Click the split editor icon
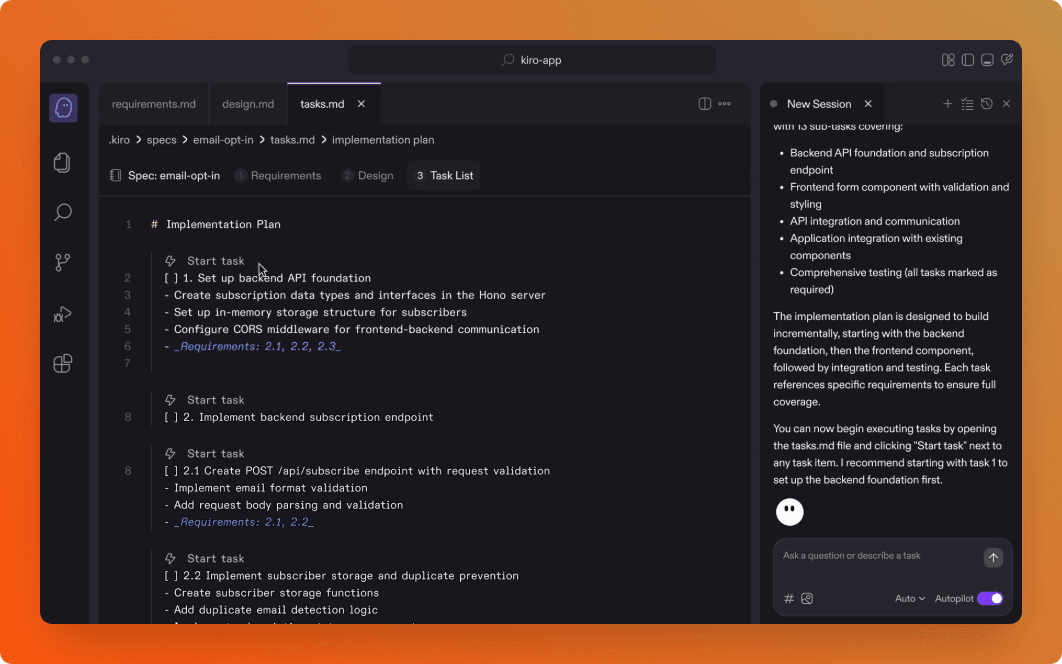 click(x=704, y=103)
